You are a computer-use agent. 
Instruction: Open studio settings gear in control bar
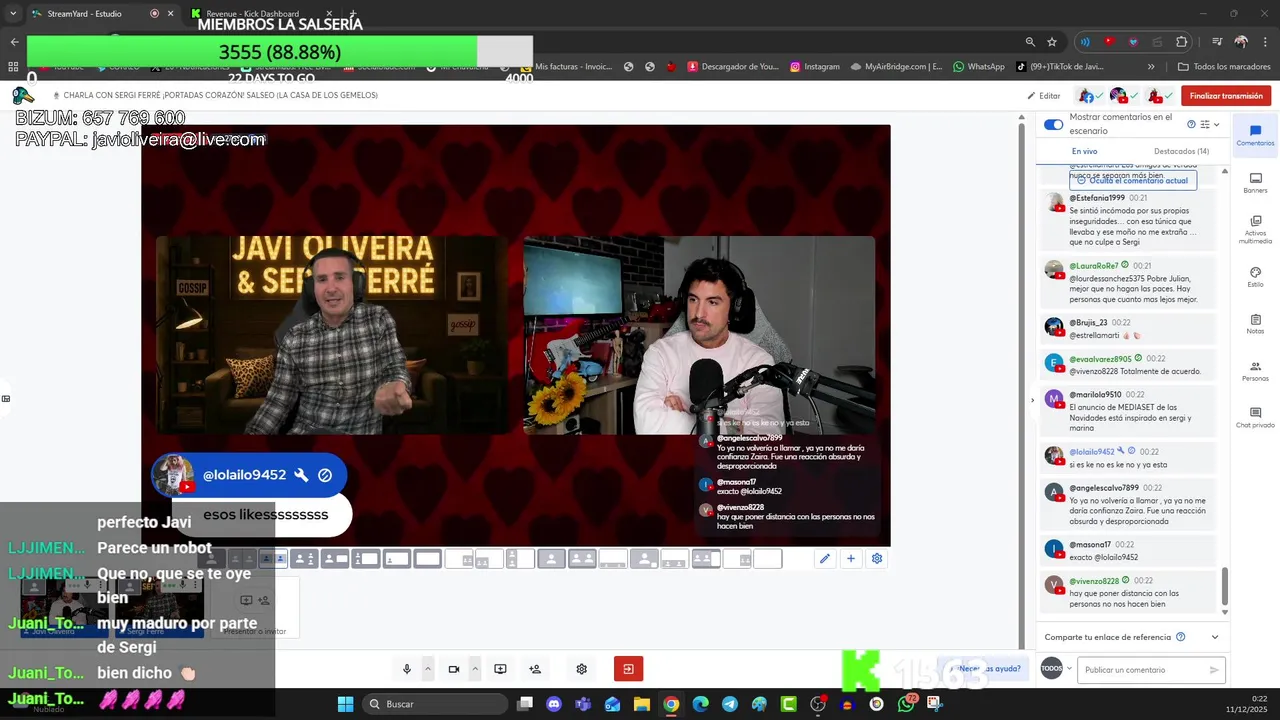(x=581, y=669)
